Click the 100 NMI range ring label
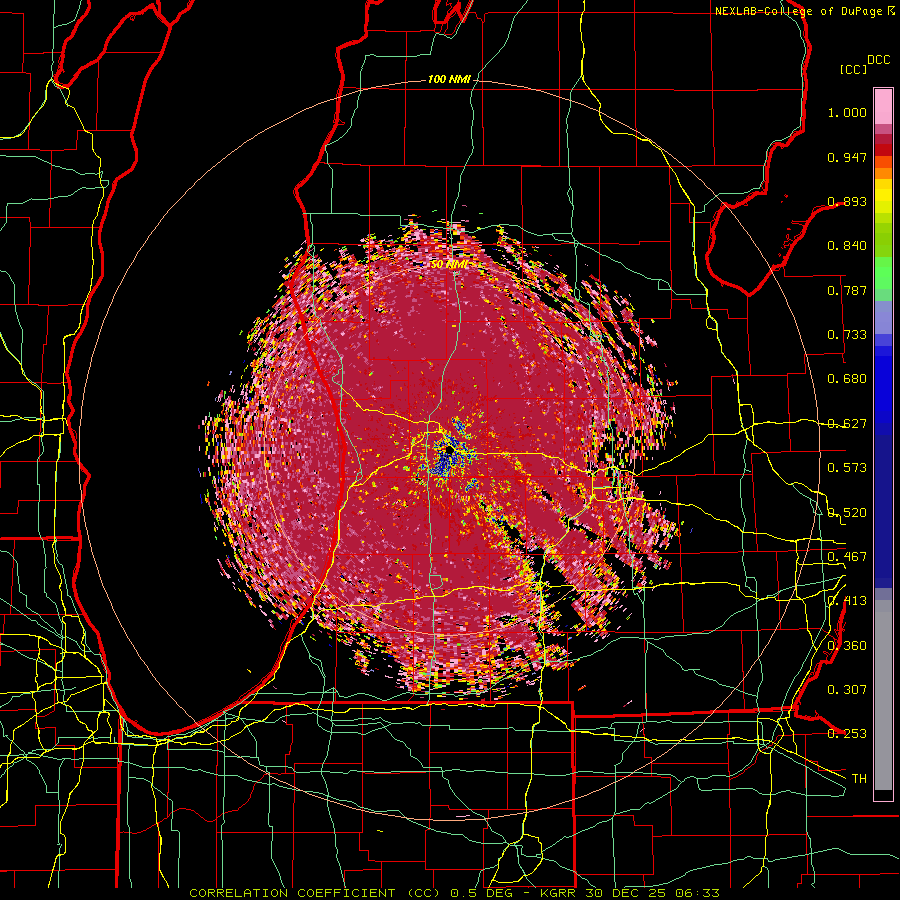Viewport: 900px width, 900px height. point(449,79)
